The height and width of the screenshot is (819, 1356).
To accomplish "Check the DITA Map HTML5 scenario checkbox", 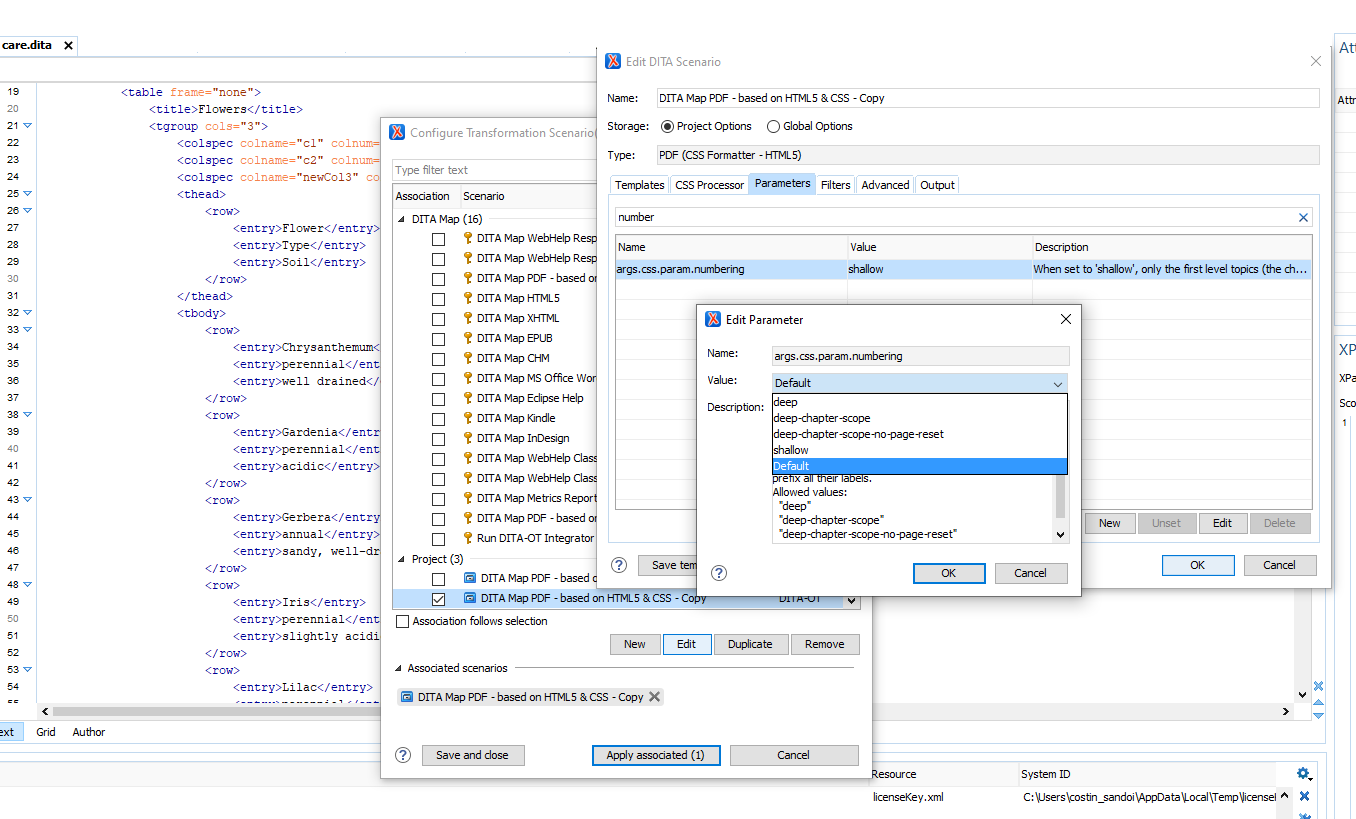I will tap(438, 299).
